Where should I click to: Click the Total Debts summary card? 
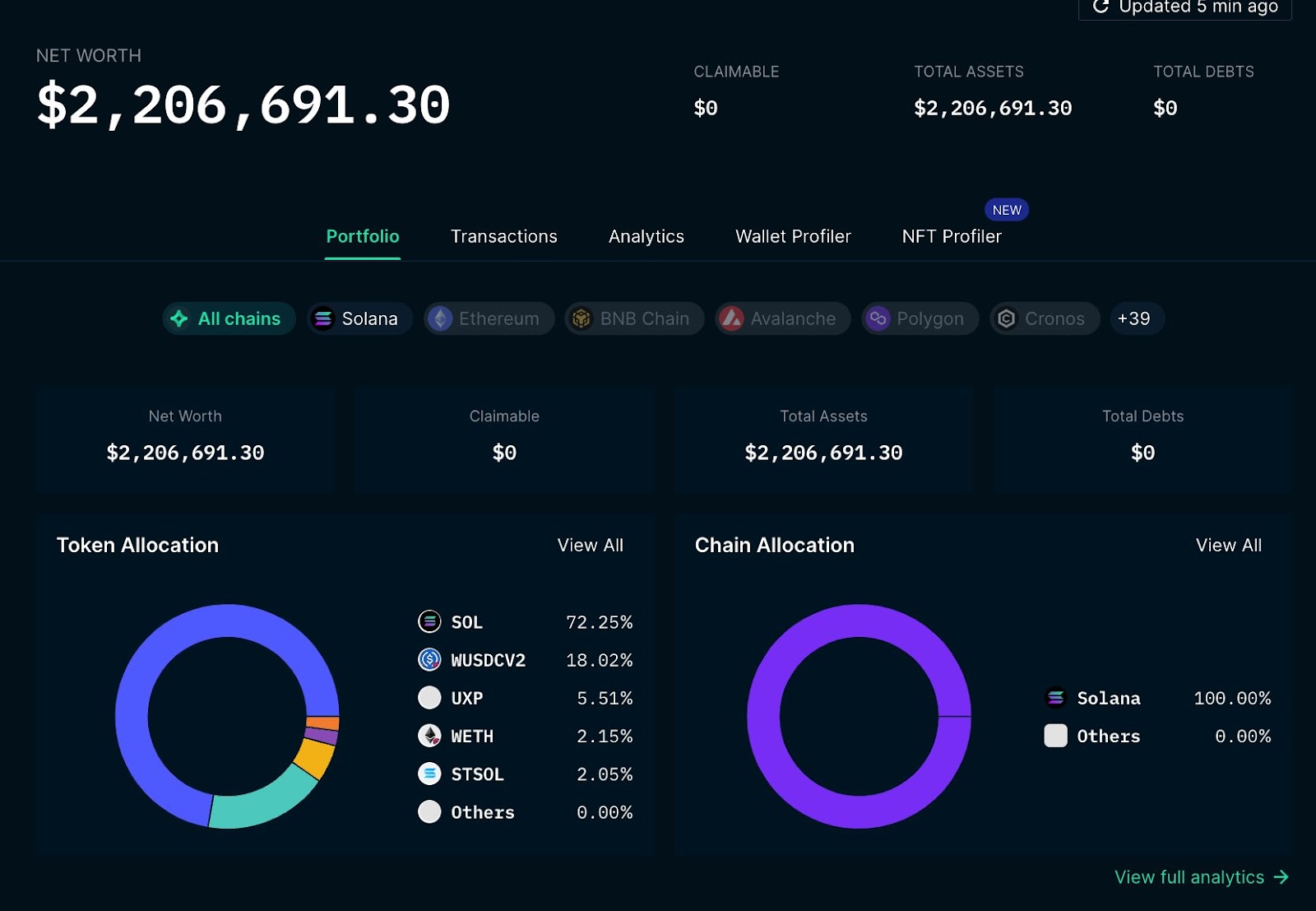[1142, 441]
